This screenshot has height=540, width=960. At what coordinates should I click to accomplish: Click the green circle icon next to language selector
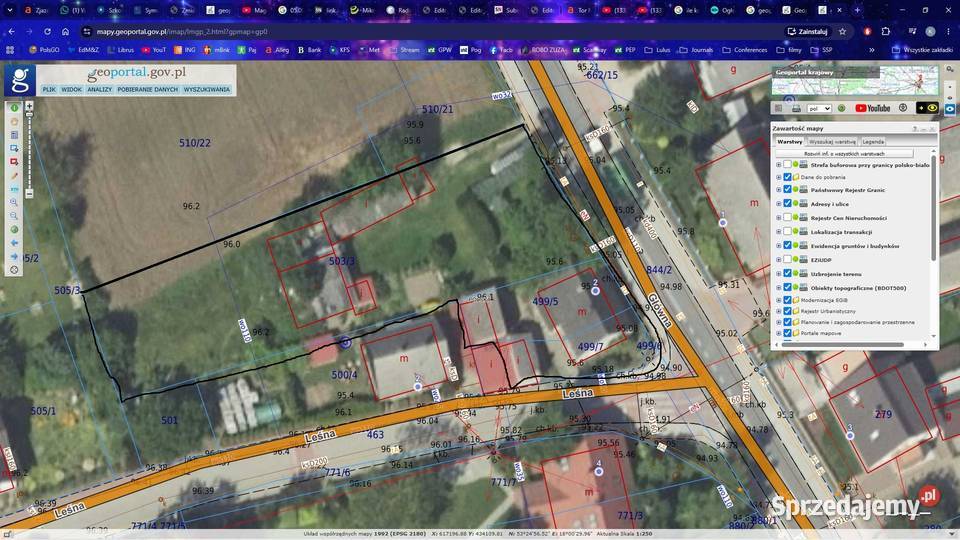click(x=842, y=108)
